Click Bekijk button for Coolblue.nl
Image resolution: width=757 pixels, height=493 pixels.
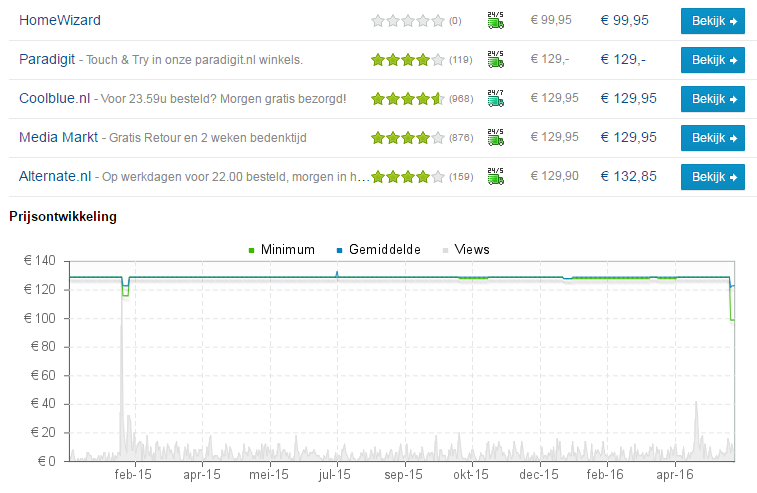point(713,99)
